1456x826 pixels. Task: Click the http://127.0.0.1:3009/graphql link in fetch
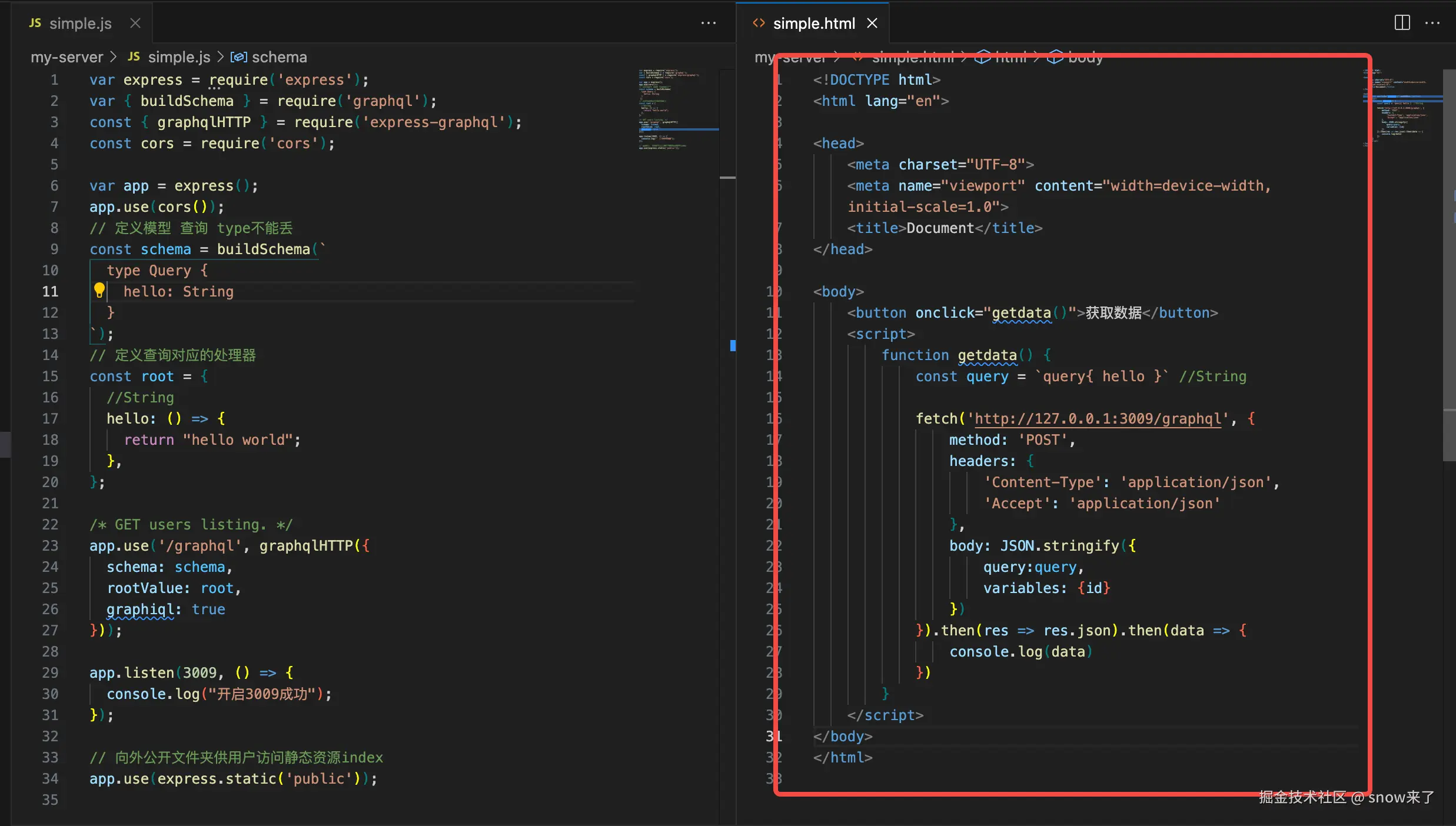1098,418
